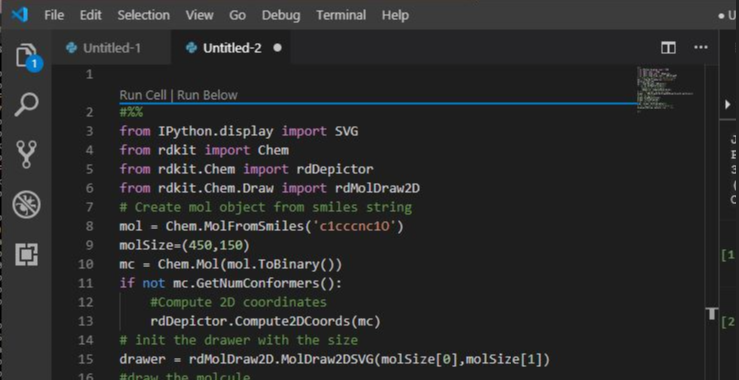Image resolution: width=739 pixels, height=380 pixels.
Task: Open the Go menu
Action: coord(238,15)
